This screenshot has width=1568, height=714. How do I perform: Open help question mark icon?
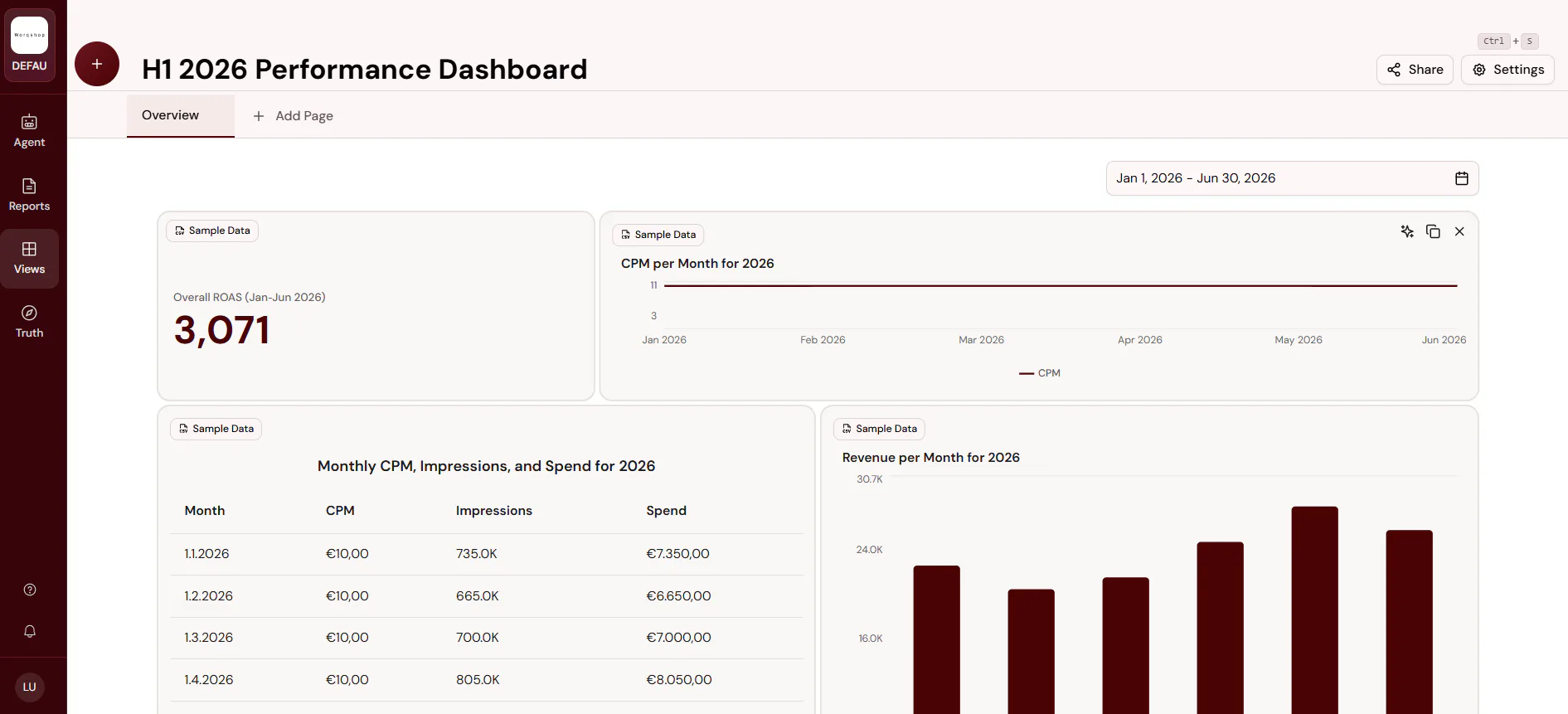click(30, 590)
